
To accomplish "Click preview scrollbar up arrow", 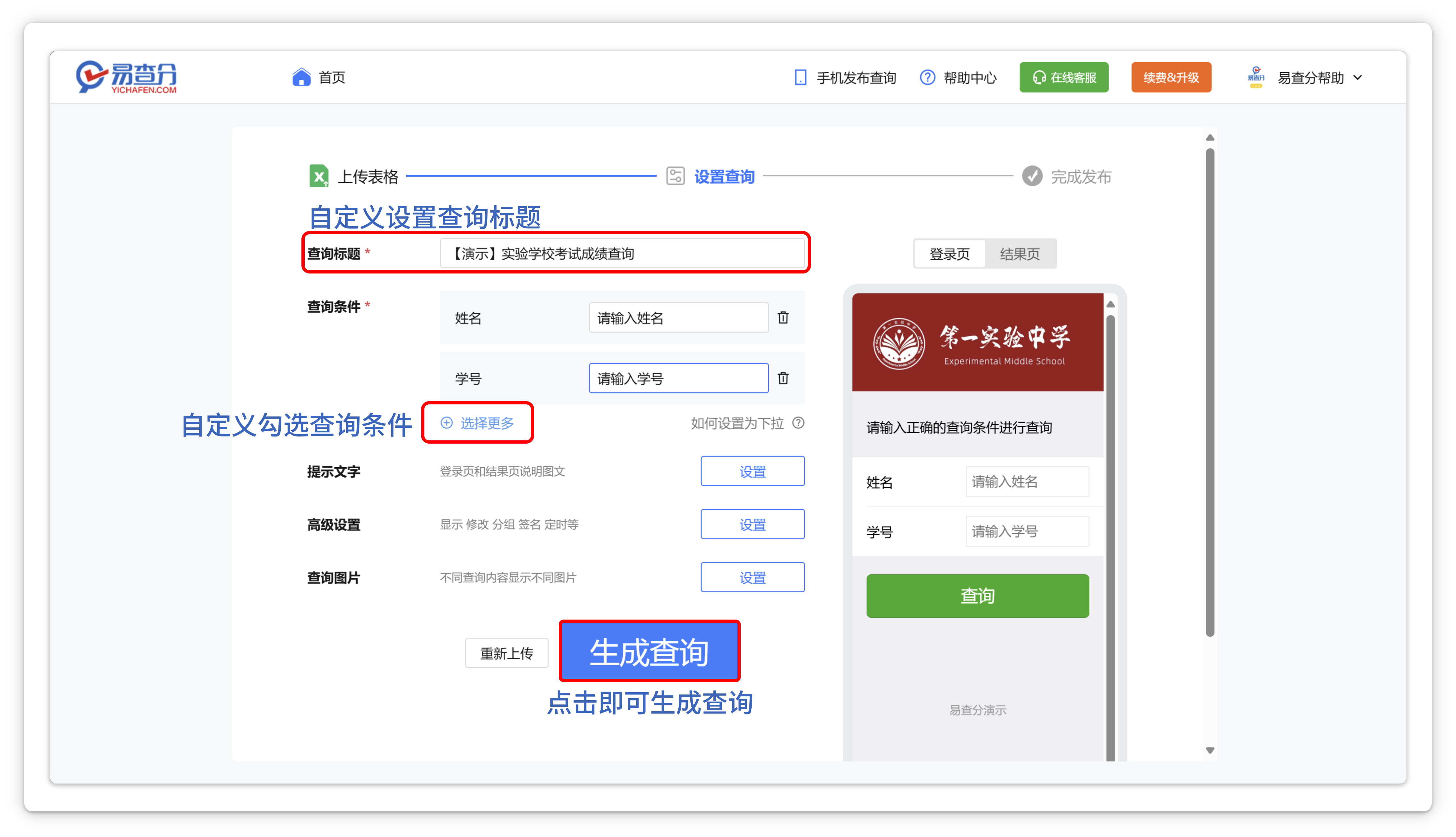I will tap(1110, 304).
